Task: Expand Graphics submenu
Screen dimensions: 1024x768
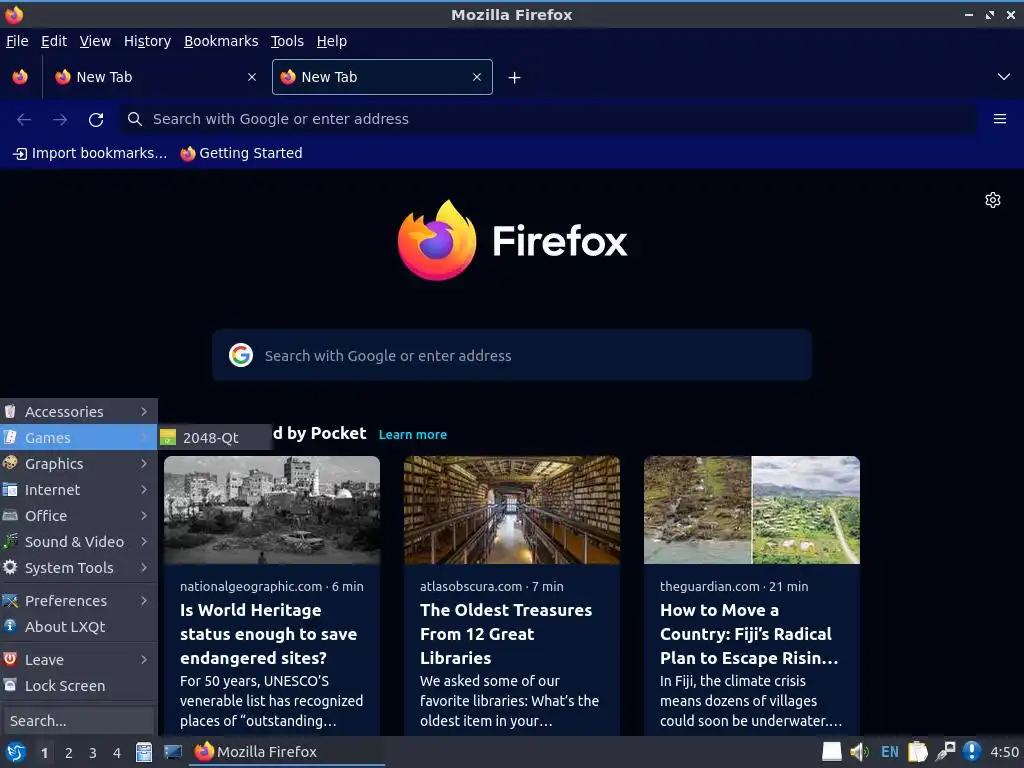Action: (78, 464)
